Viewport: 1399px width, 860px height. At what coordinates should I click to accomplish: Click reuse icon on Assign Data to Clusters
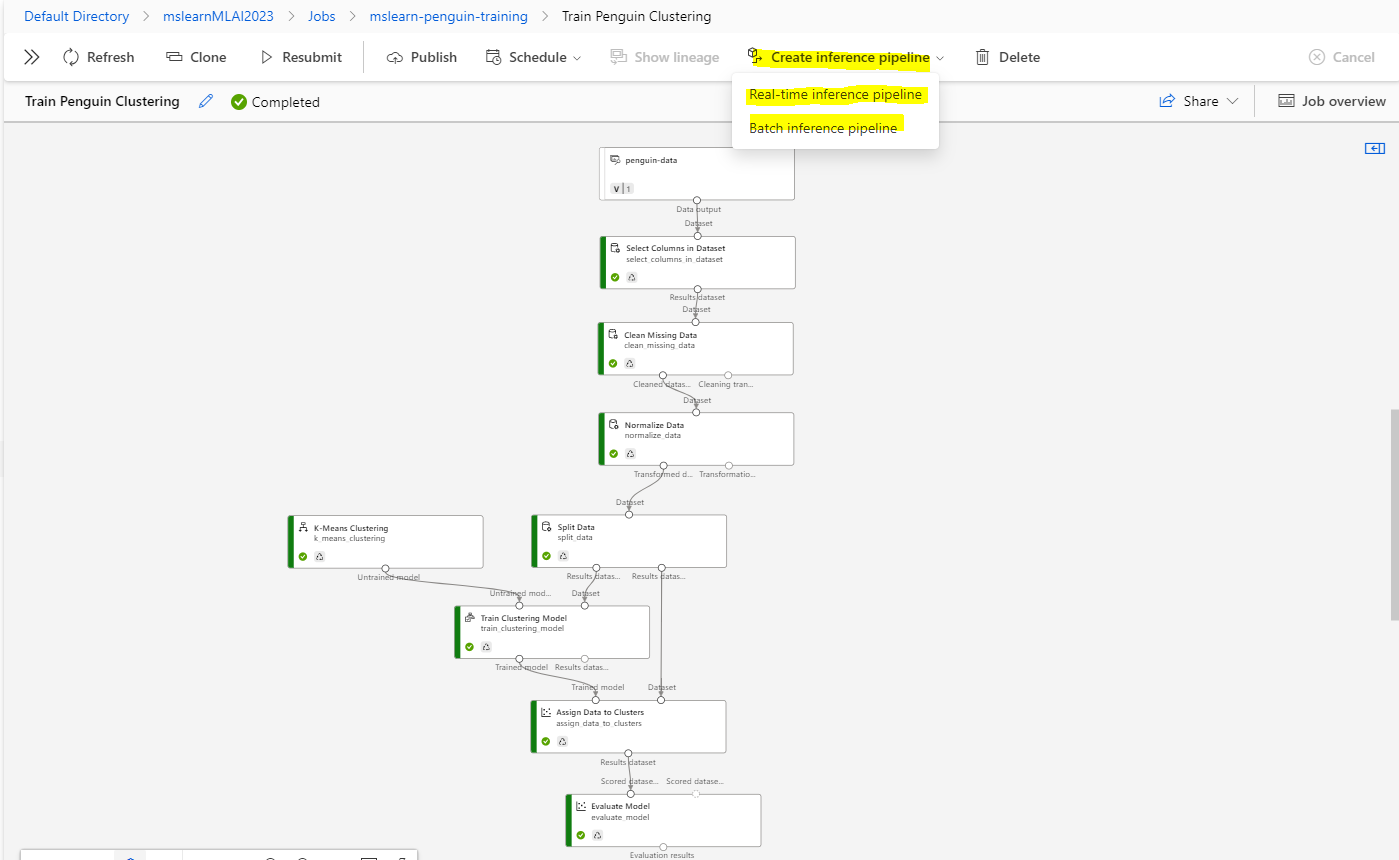[x=562, y=741]
